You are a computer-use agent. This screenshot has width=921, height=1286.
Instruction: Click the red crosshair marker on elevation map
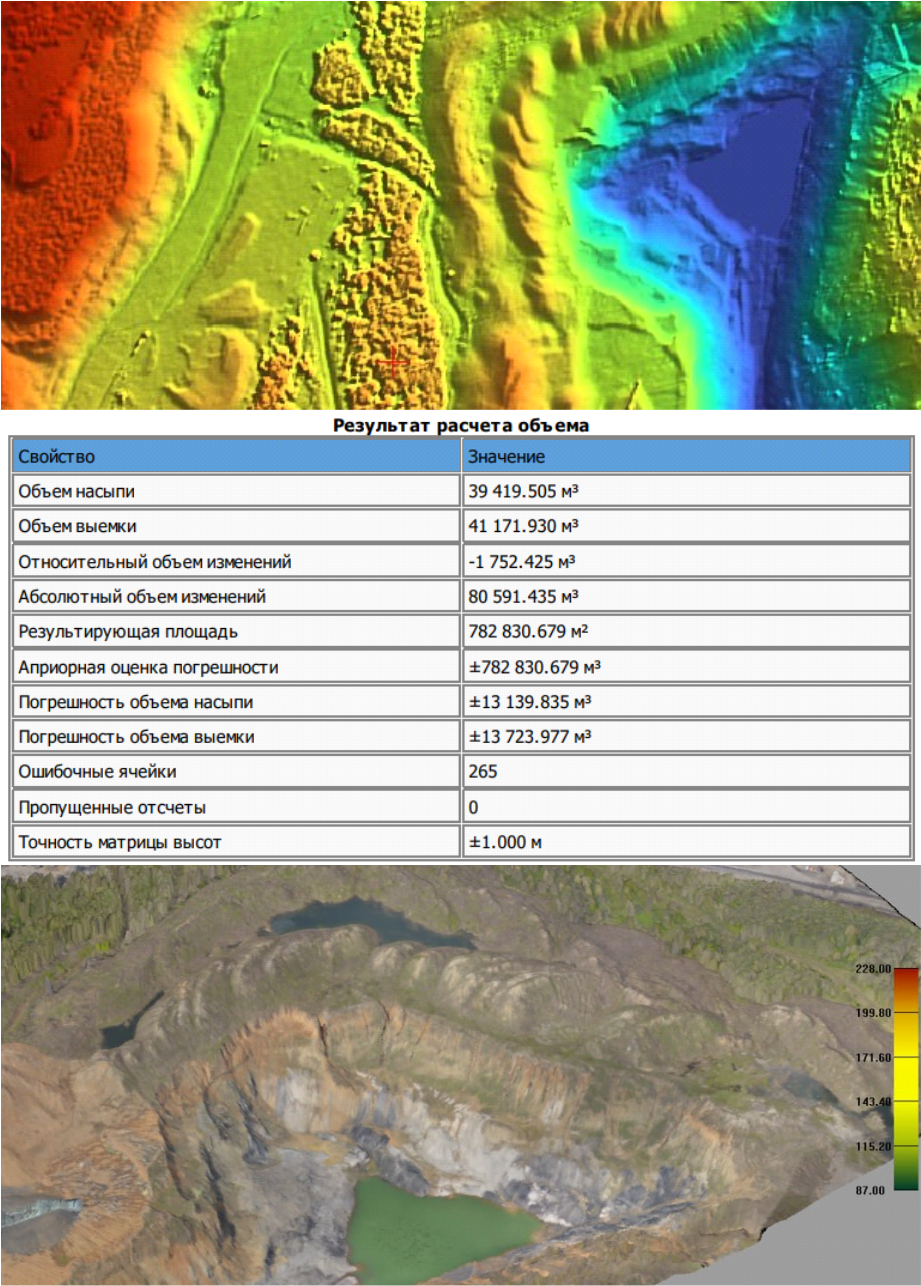[394, 362]
